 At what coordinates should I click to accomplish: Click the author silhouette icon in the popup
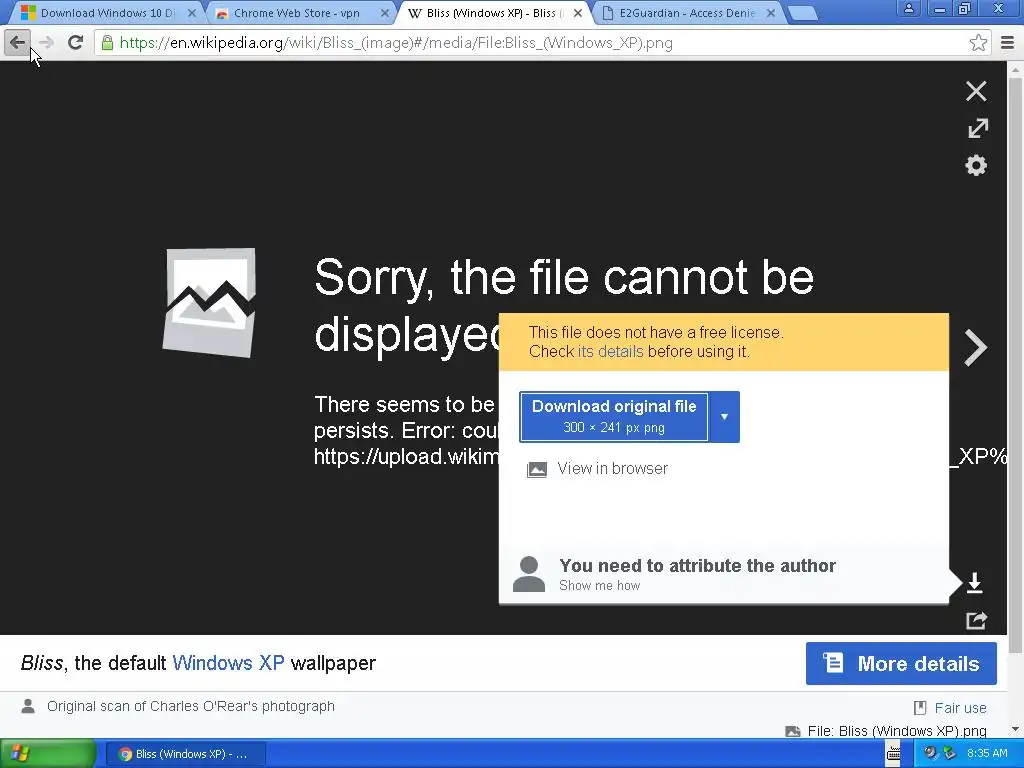click(528, 574)
